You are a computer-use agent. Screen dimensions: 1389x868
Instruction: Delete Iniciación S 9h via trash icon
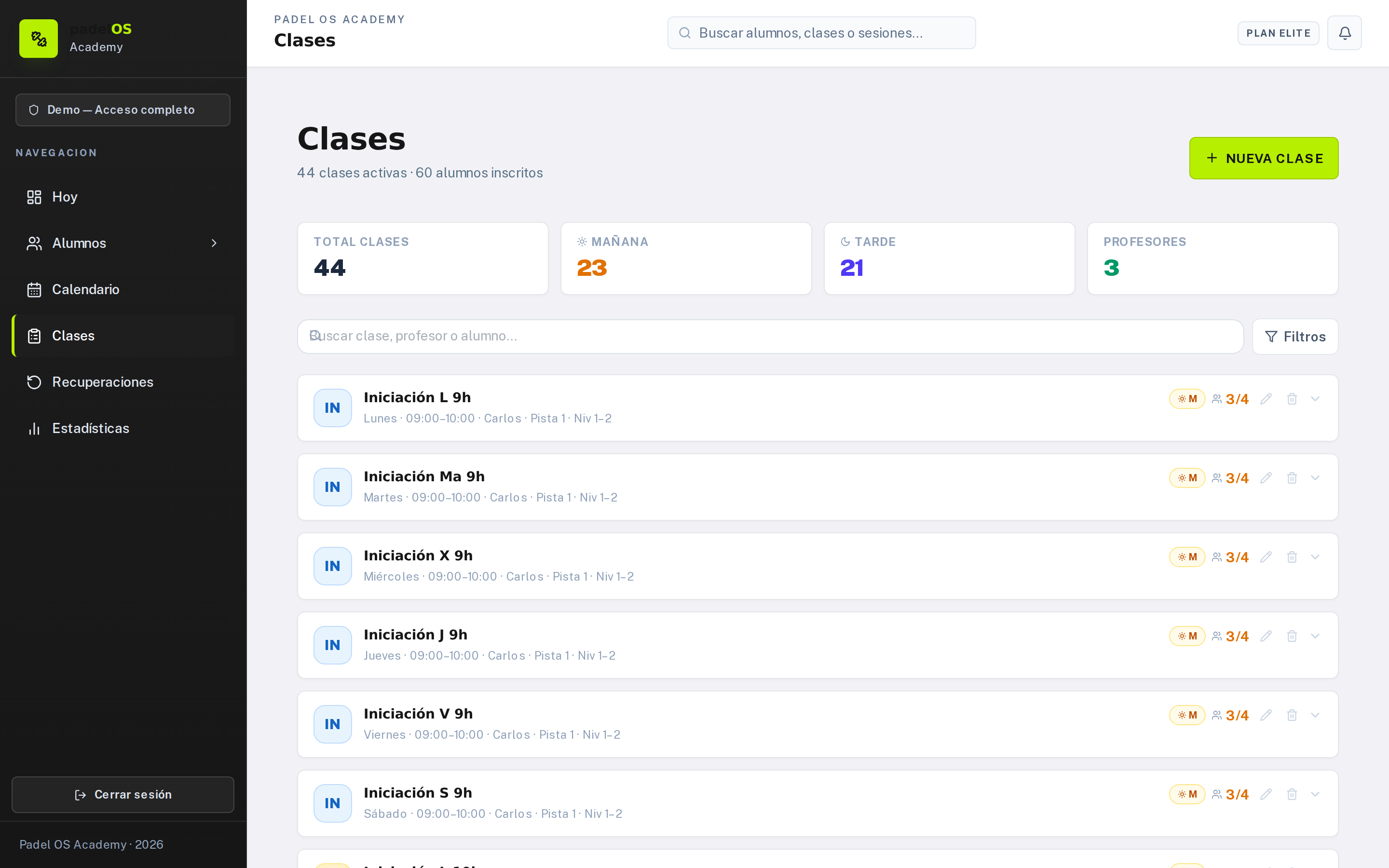[x=1292, y=795]
